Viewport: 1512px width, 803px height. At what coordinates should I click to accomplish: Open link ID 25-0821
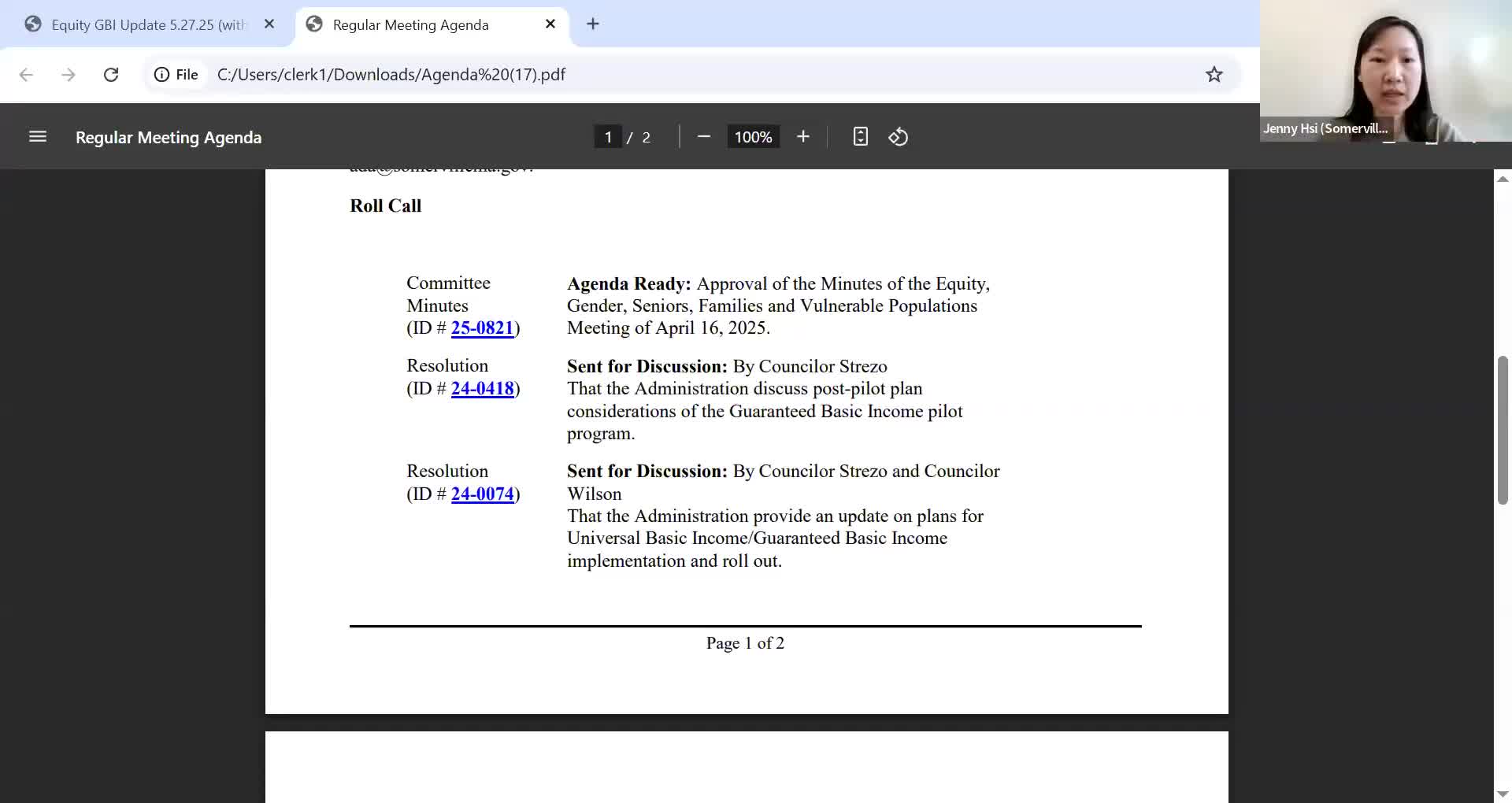click(482, 328)
